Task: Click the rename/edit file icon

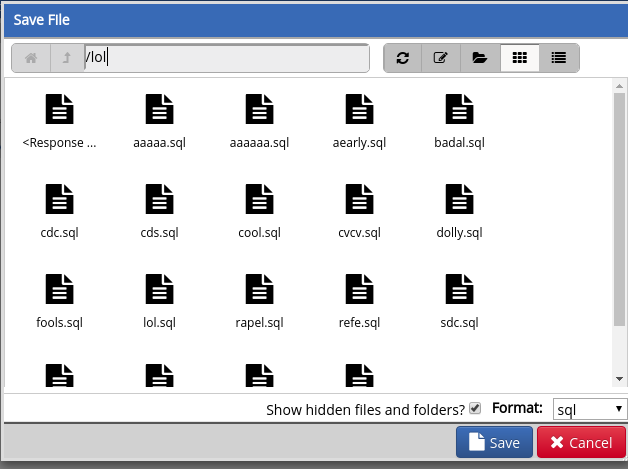Action: point(441,58)
